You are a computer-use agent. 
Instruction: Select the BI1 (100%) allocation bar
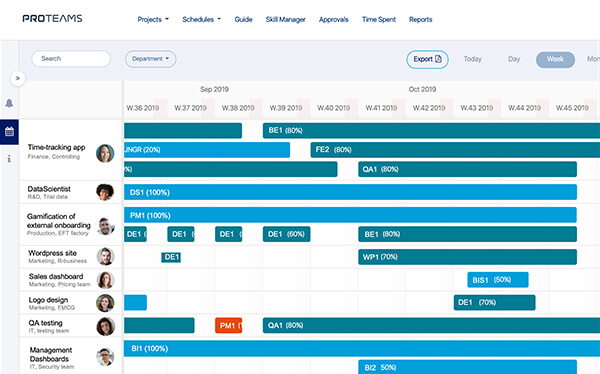362,348
